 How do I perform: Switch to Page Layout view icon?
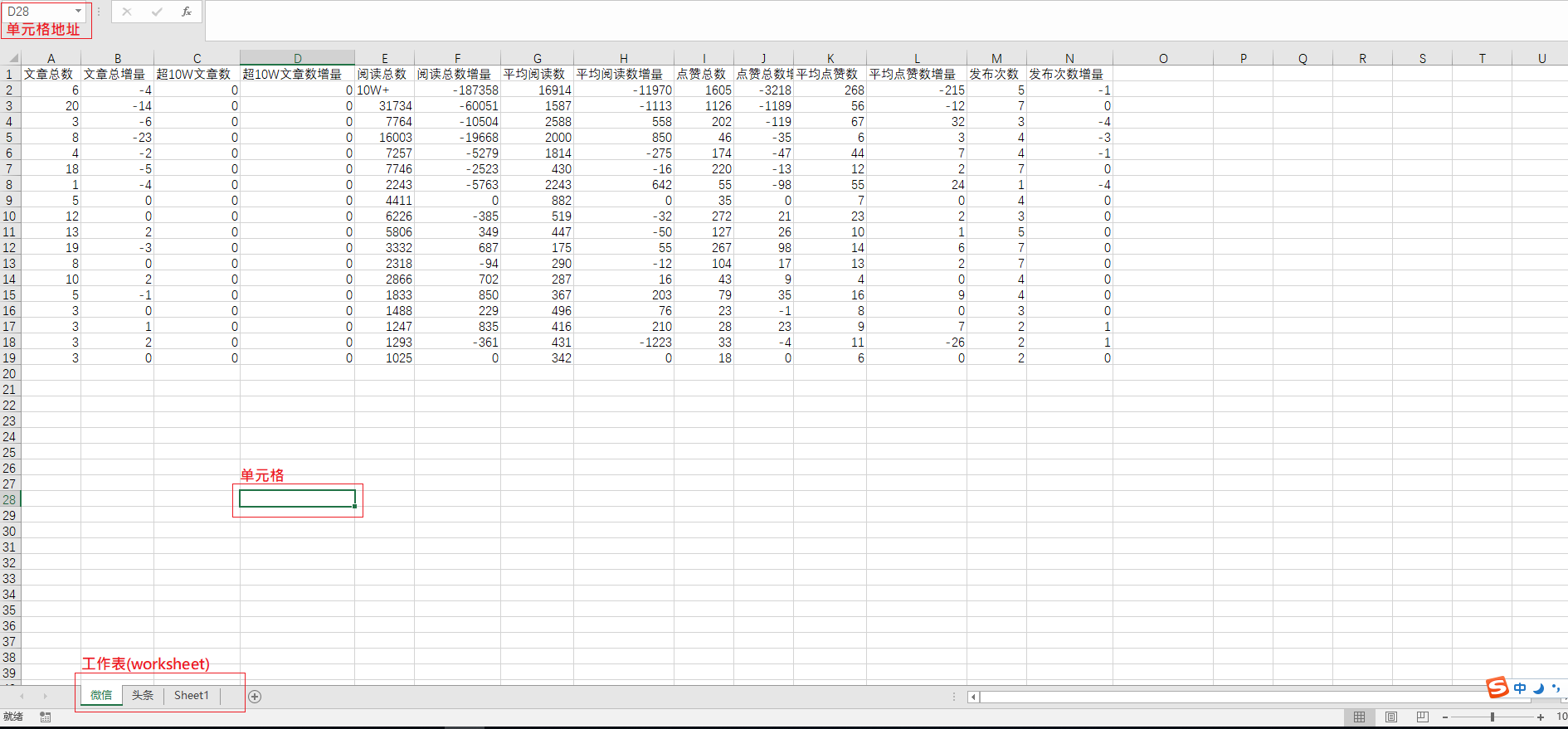(x=1391, y=717)
